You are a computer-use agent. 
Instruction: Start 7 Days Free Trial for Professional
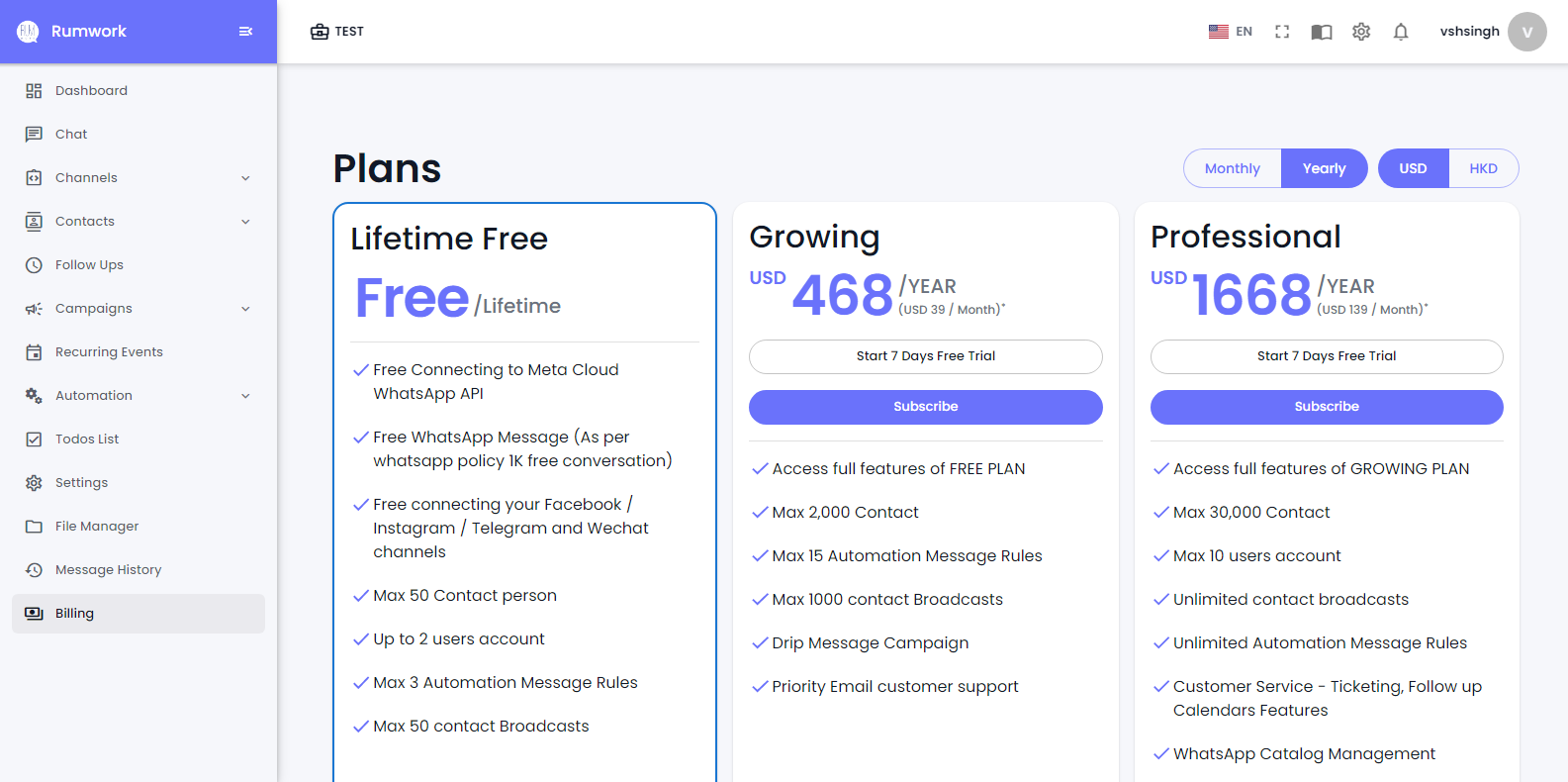pos(1326,356)
